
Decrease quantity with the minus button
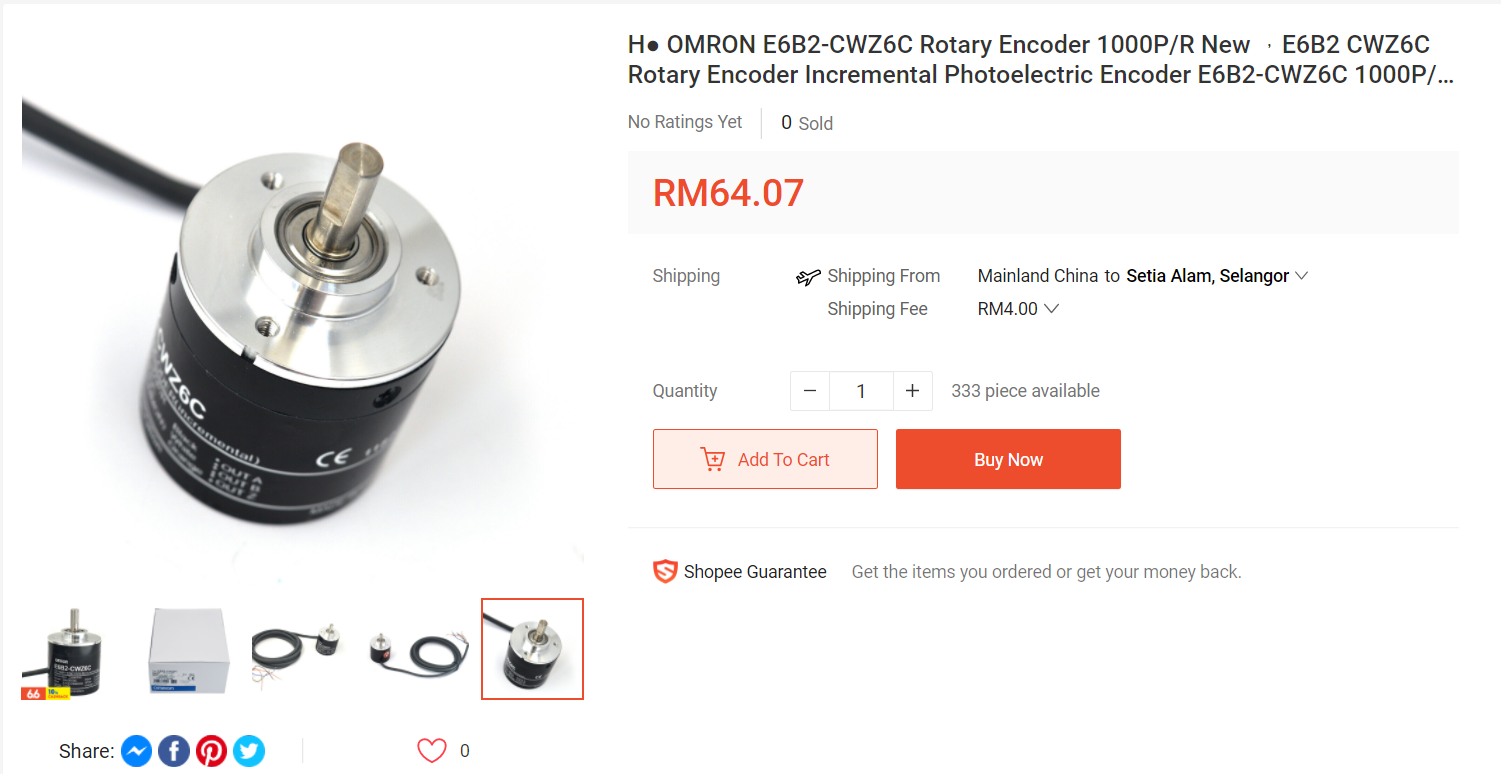coord(810,391)
